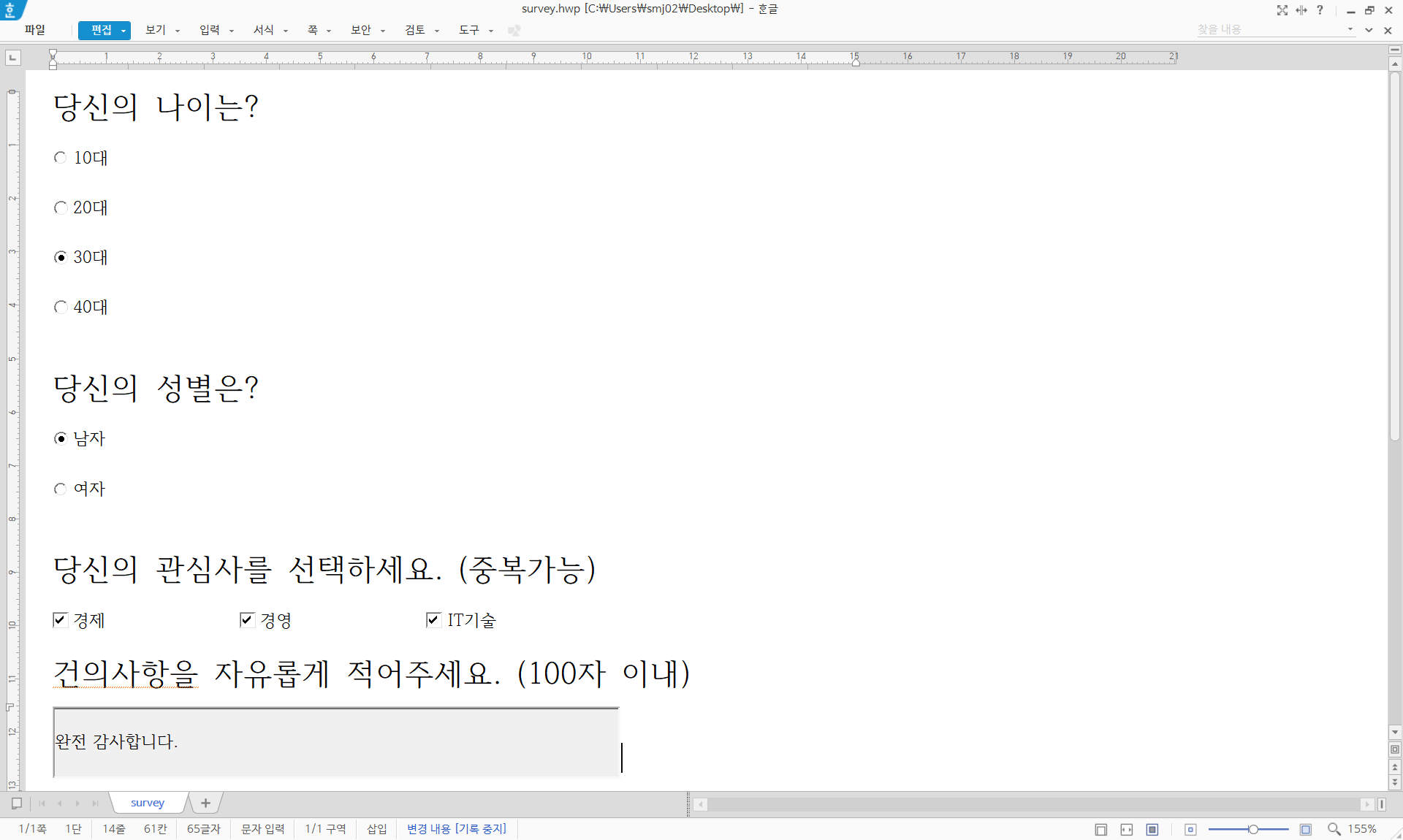
Task: Expand the 서식 menu dropdown arrow
Action: [286, 31]
